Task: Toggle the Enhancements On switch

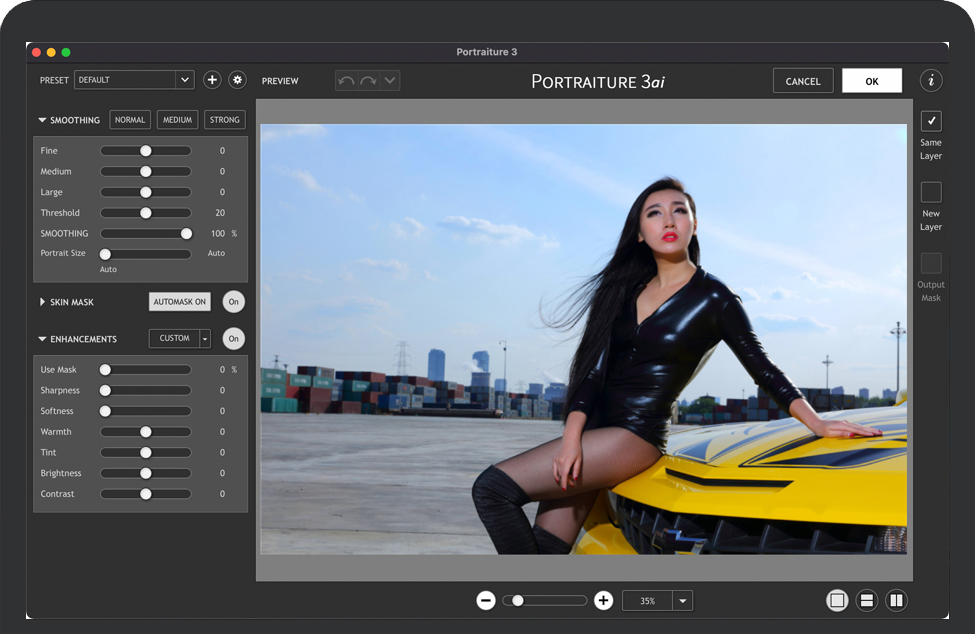Action: (x=233, y=339)
